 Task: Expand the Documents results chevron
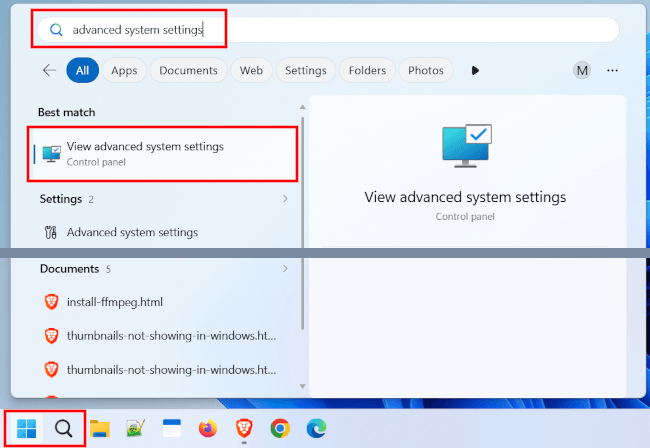(x=285, y=269)
